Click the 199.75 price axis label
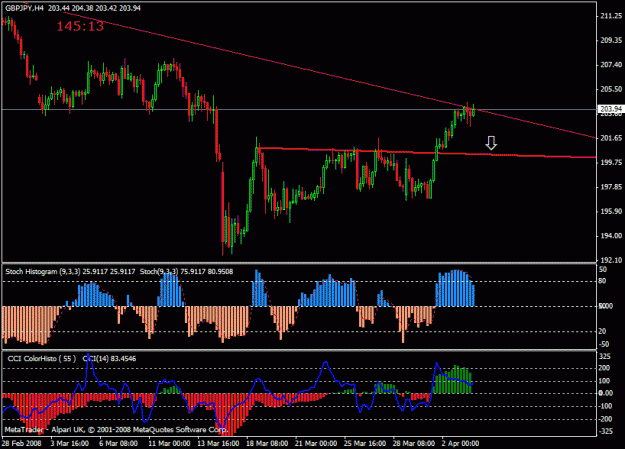Image resolution: width=625 pixels, height=449 pixels. (611, 162)
